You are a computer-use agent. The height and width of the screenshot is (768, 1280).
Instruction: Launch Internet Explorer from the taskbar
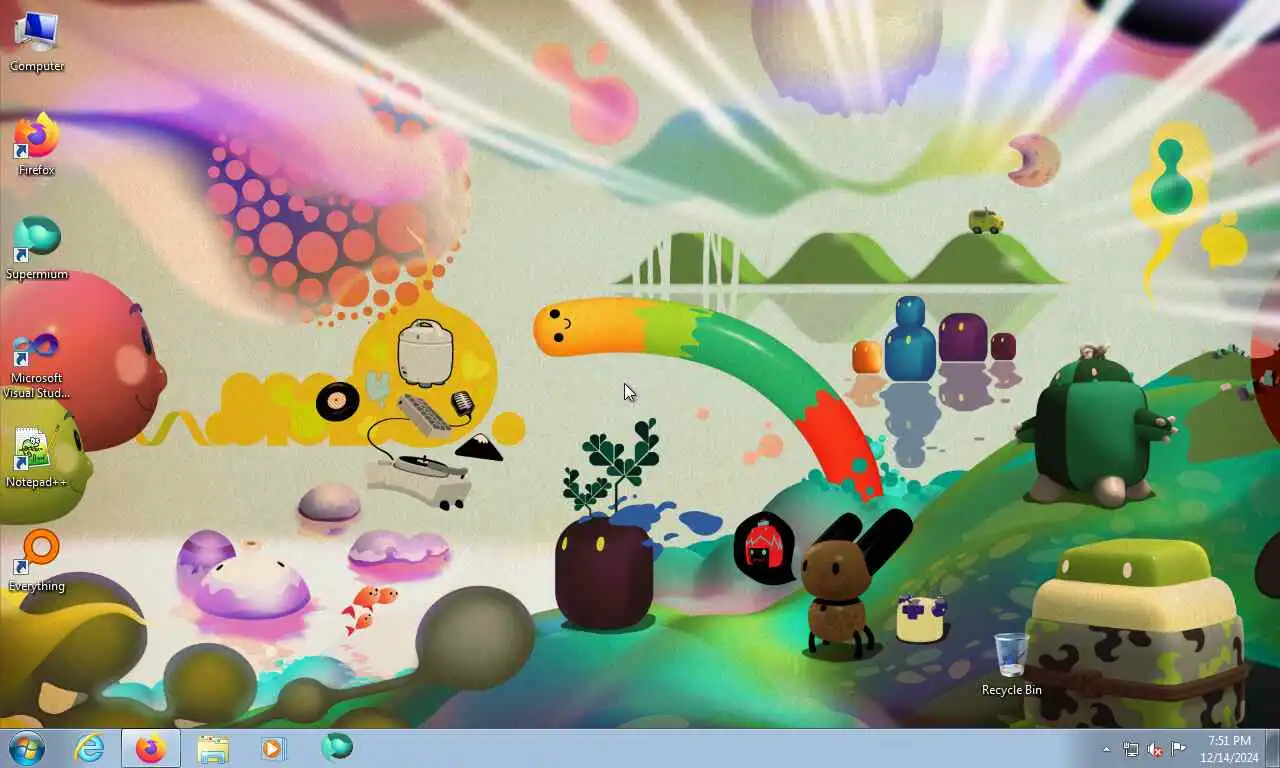89,748
